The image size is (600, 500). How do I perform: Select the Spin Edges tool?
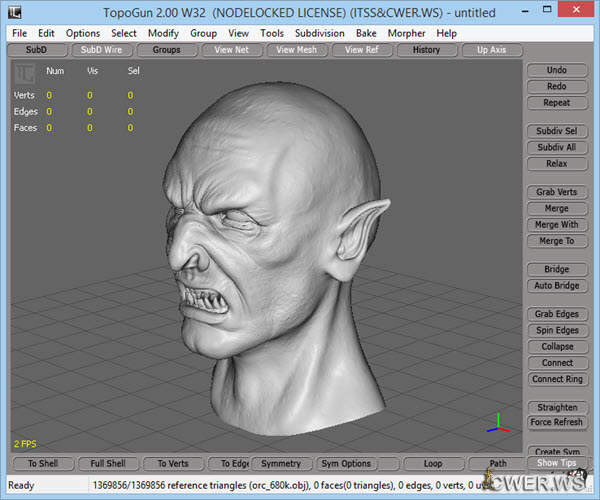pyautogui.click(x=556, y=331)
